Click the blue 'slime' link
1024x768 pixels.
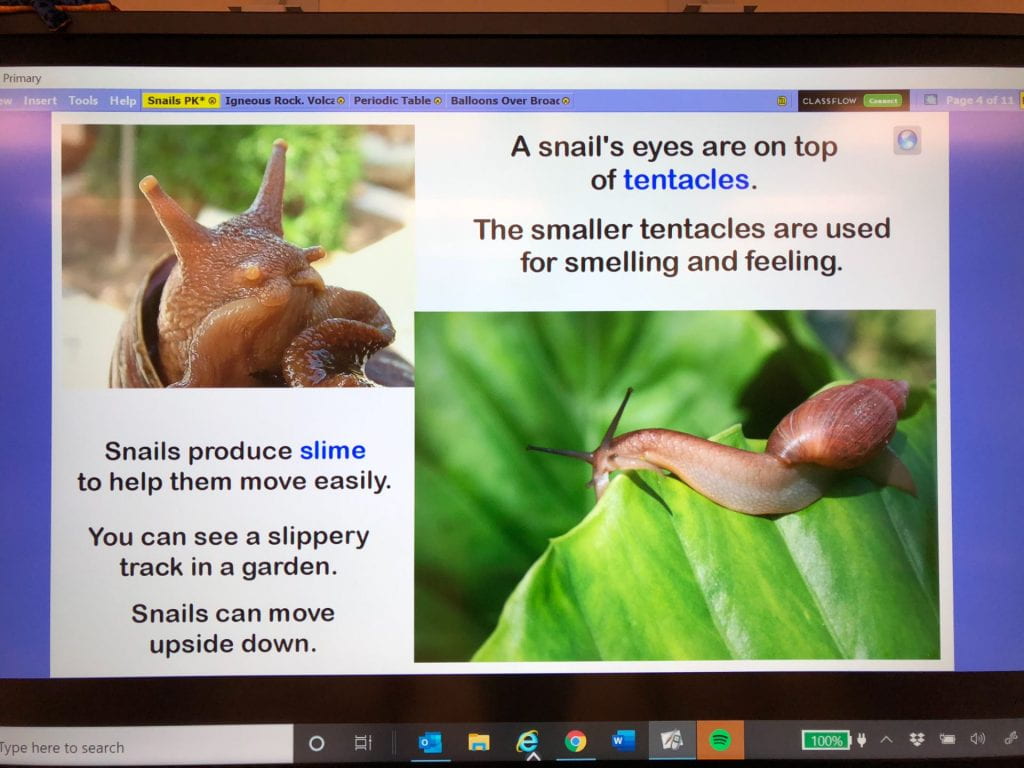pos(332,451)
